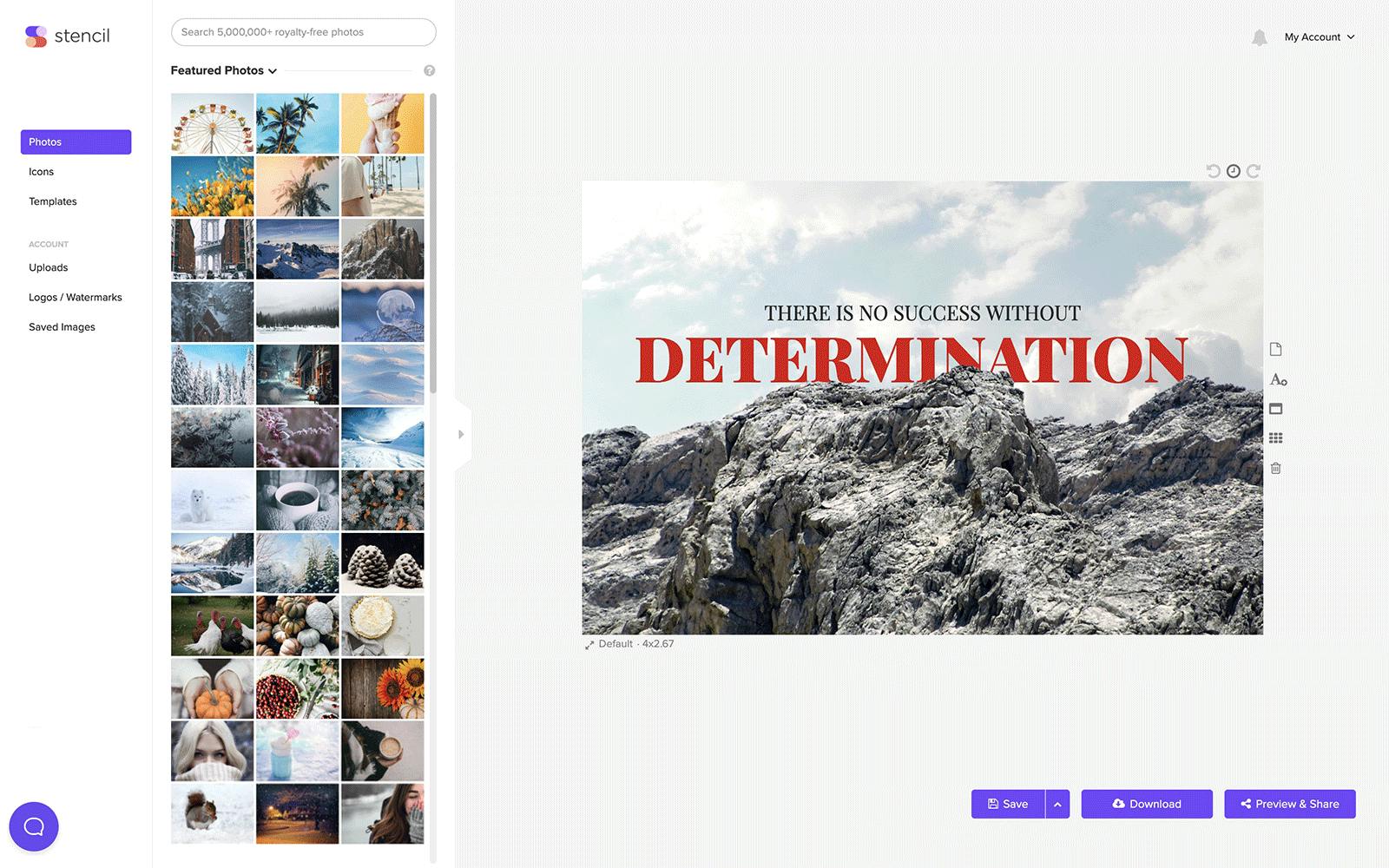Open the text tool icon beside canvas
The height and width of the screenshot is (868, 1389).
1278,379
